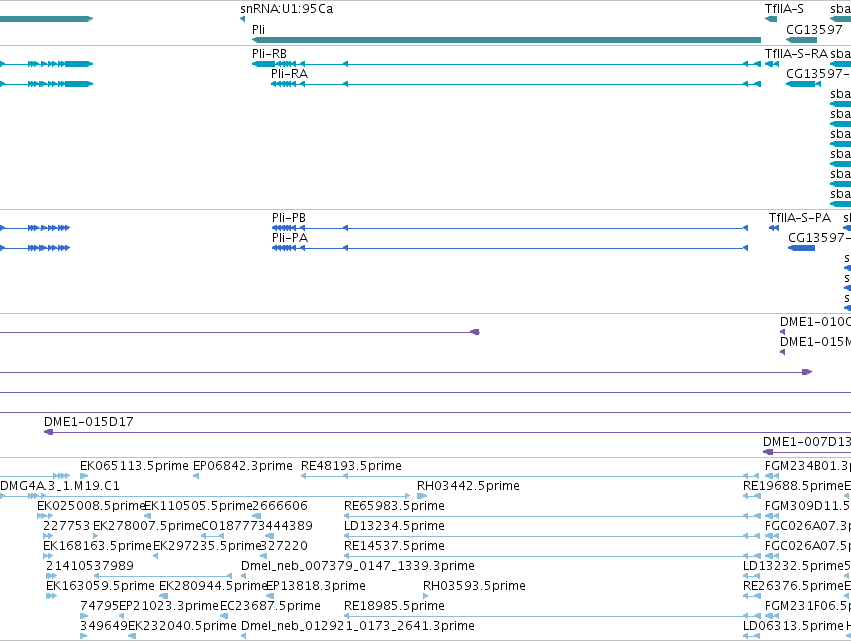851x641 pixels.
Task: Click the RE65983.5prime EST label
Action: point(394,506)
